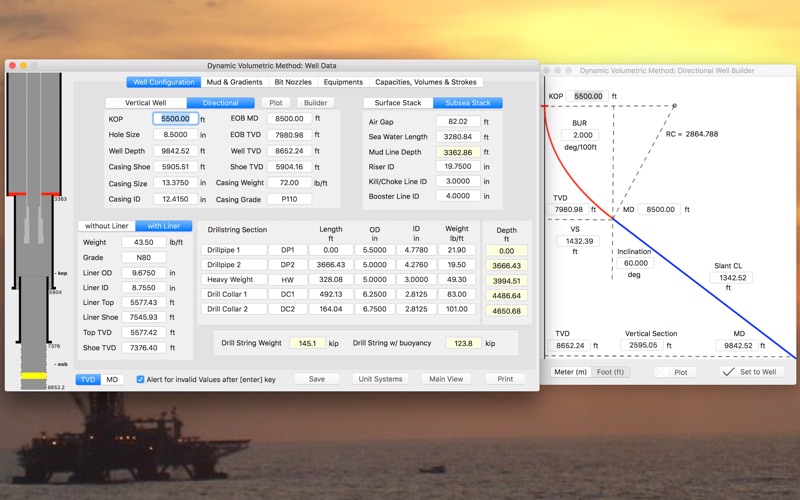Click the Slant CL field in Builder
This screenshot has height=500, width=800.
[x=731, y=278]
